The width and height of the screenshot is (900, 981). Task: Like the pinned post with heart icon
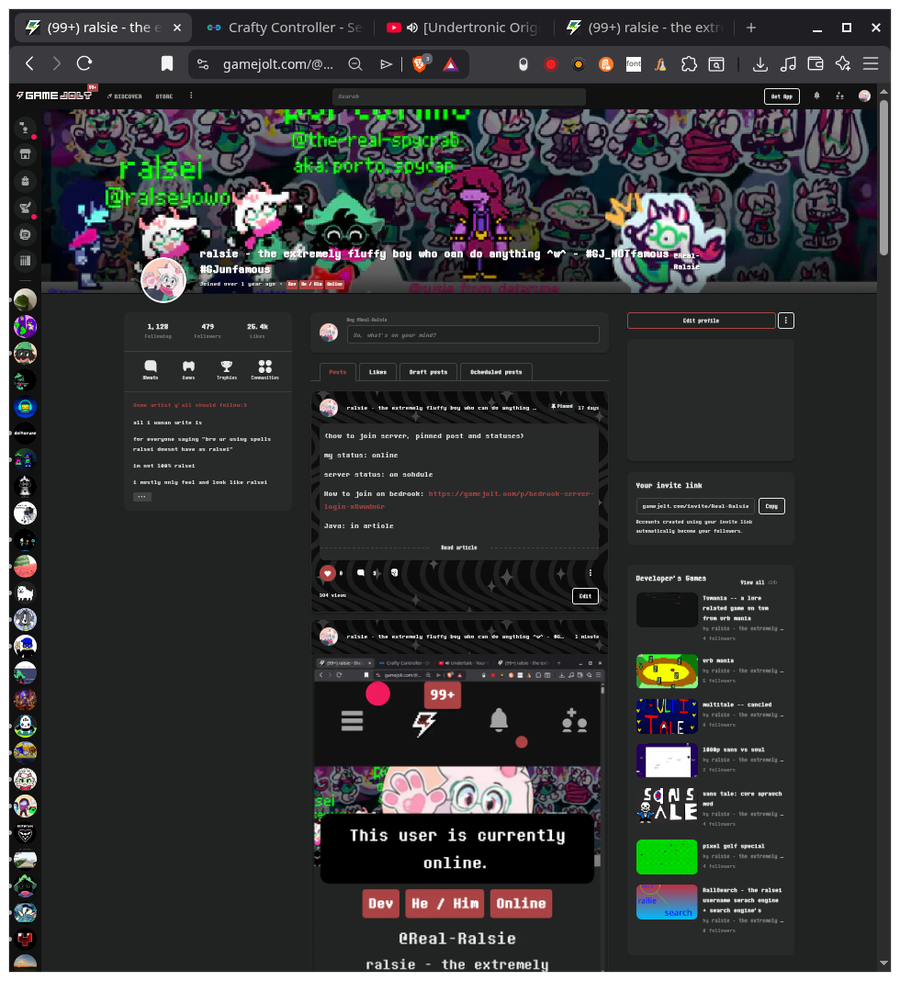point(327,573)
